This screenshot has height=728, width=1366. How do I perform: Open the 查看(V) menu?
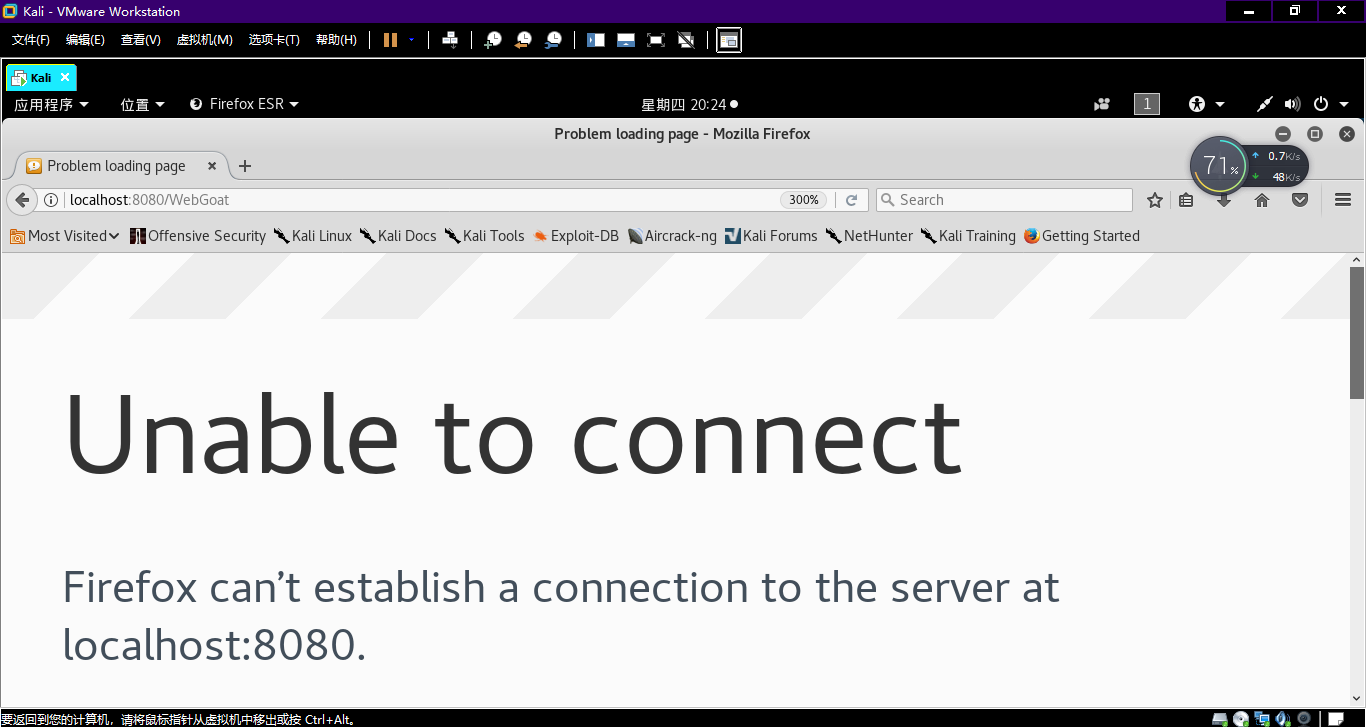click(x=141, y=40)
